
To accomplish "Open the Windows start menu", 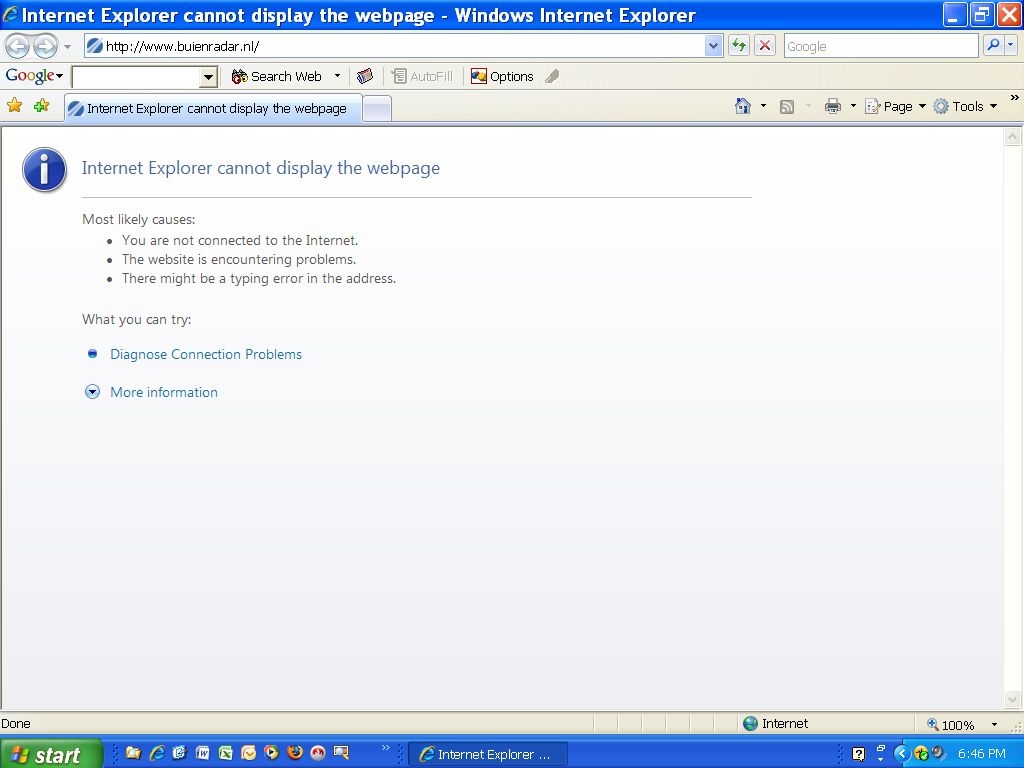I will click(x=51, y=754).
